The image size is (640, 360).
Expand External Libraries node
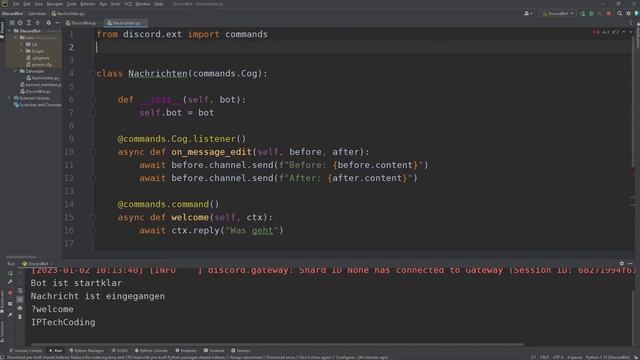(9, 98)
